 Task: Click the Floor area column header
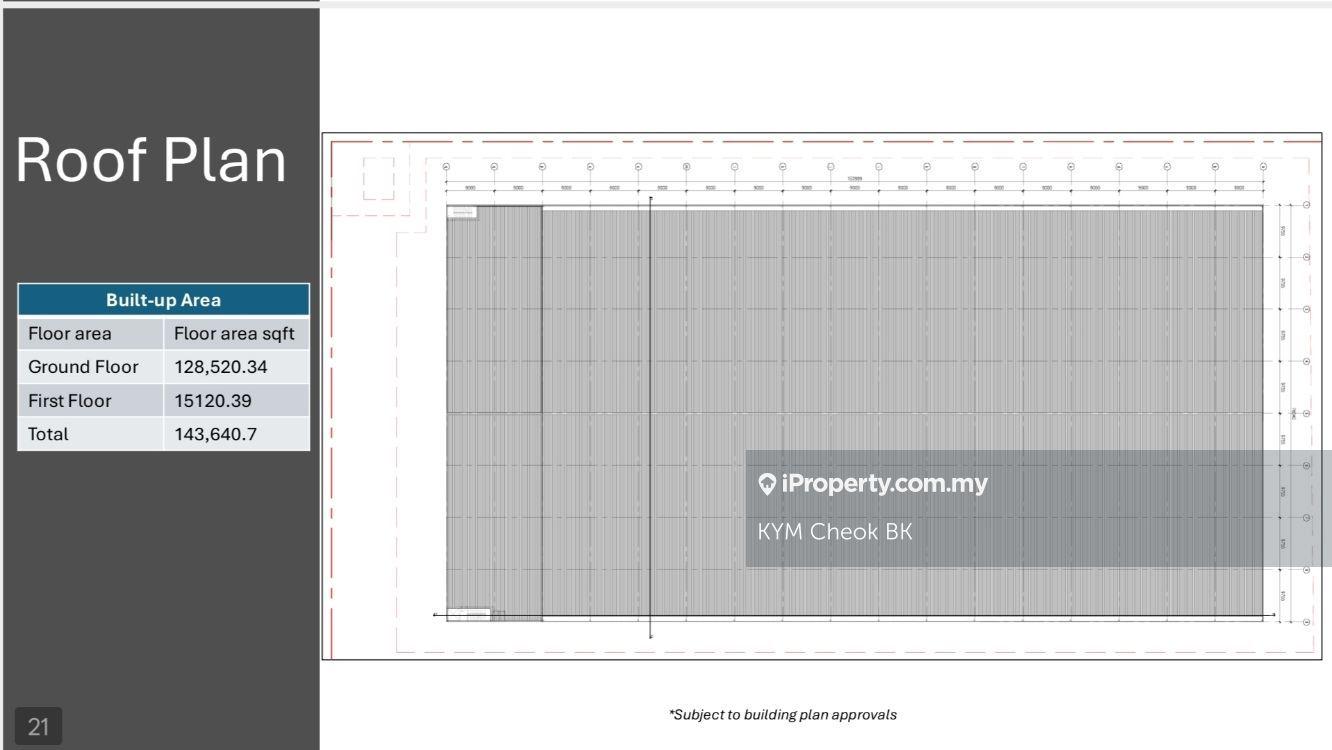[x=70, y=334]
